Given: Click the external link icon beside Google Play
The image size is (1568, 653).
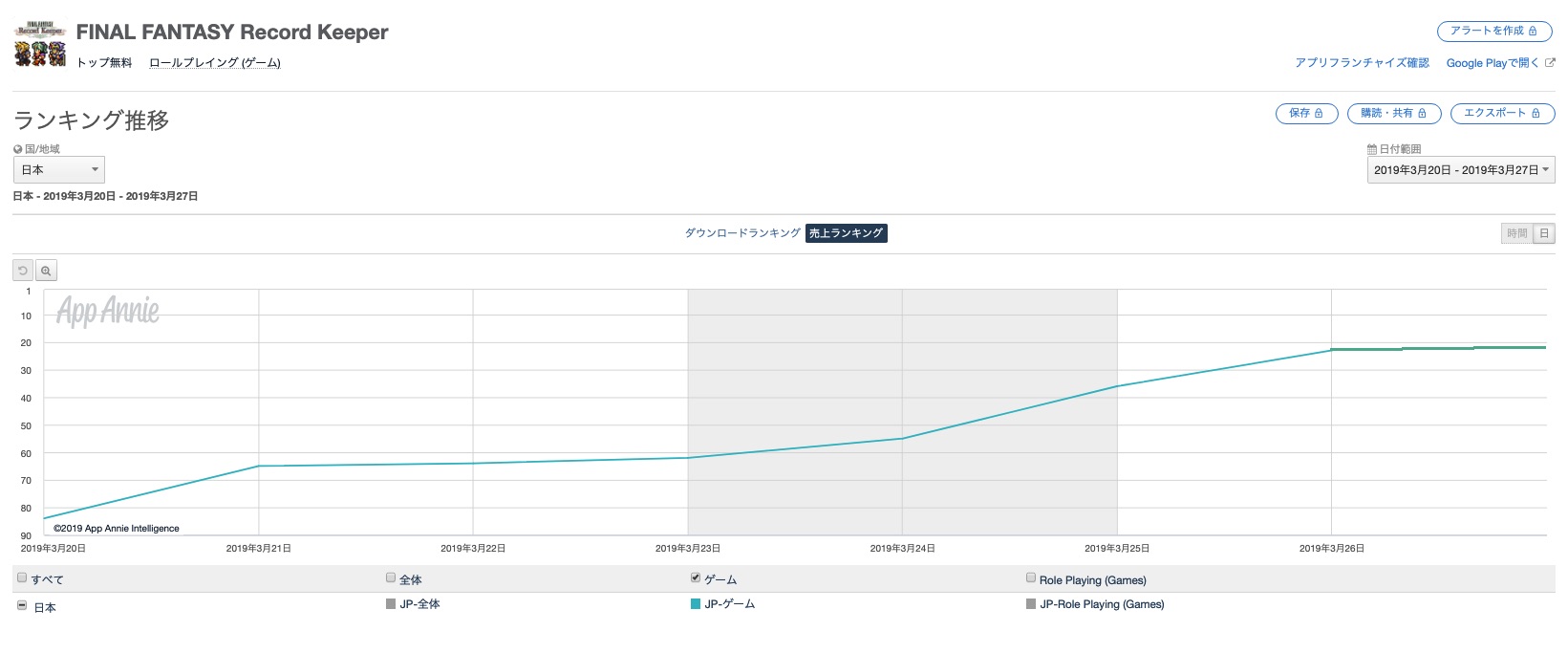Looking at the screenshot, I should 1550,63.
